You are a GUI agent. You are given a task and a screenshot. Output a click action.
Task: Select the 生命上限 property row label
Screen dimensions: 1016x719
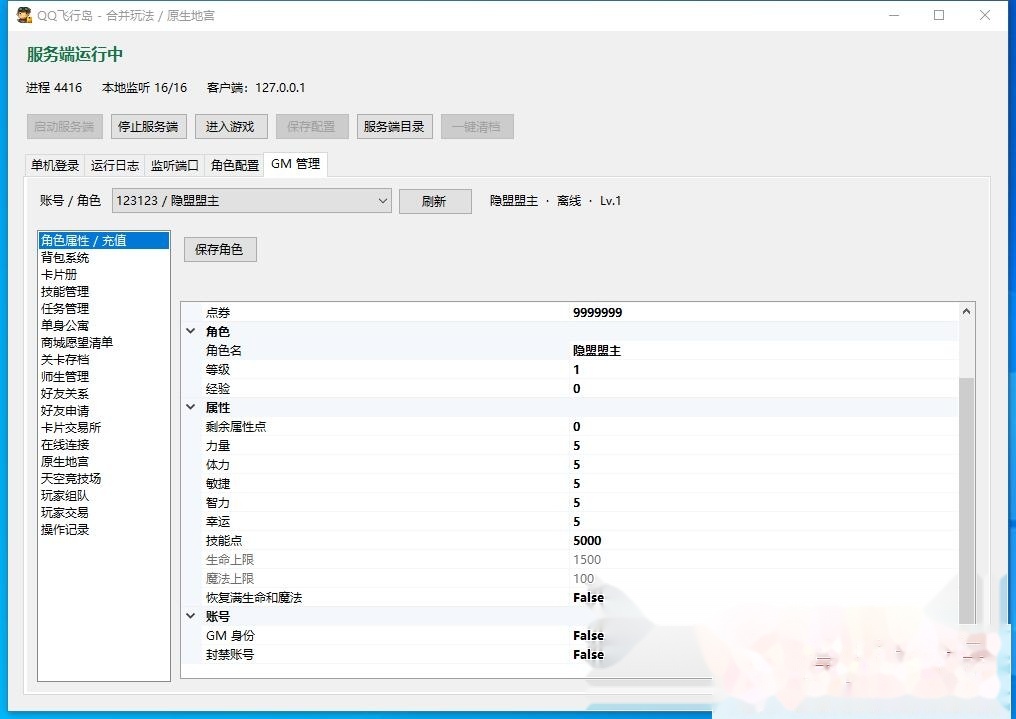pyautogui.click(x=230, y=559)
